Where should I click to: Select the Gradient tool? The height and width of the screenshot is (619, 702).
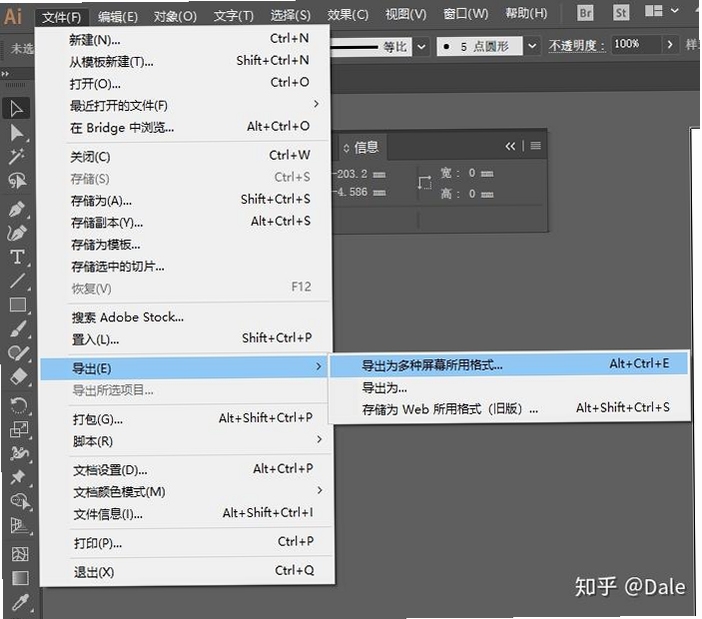[x=20, y=578]
